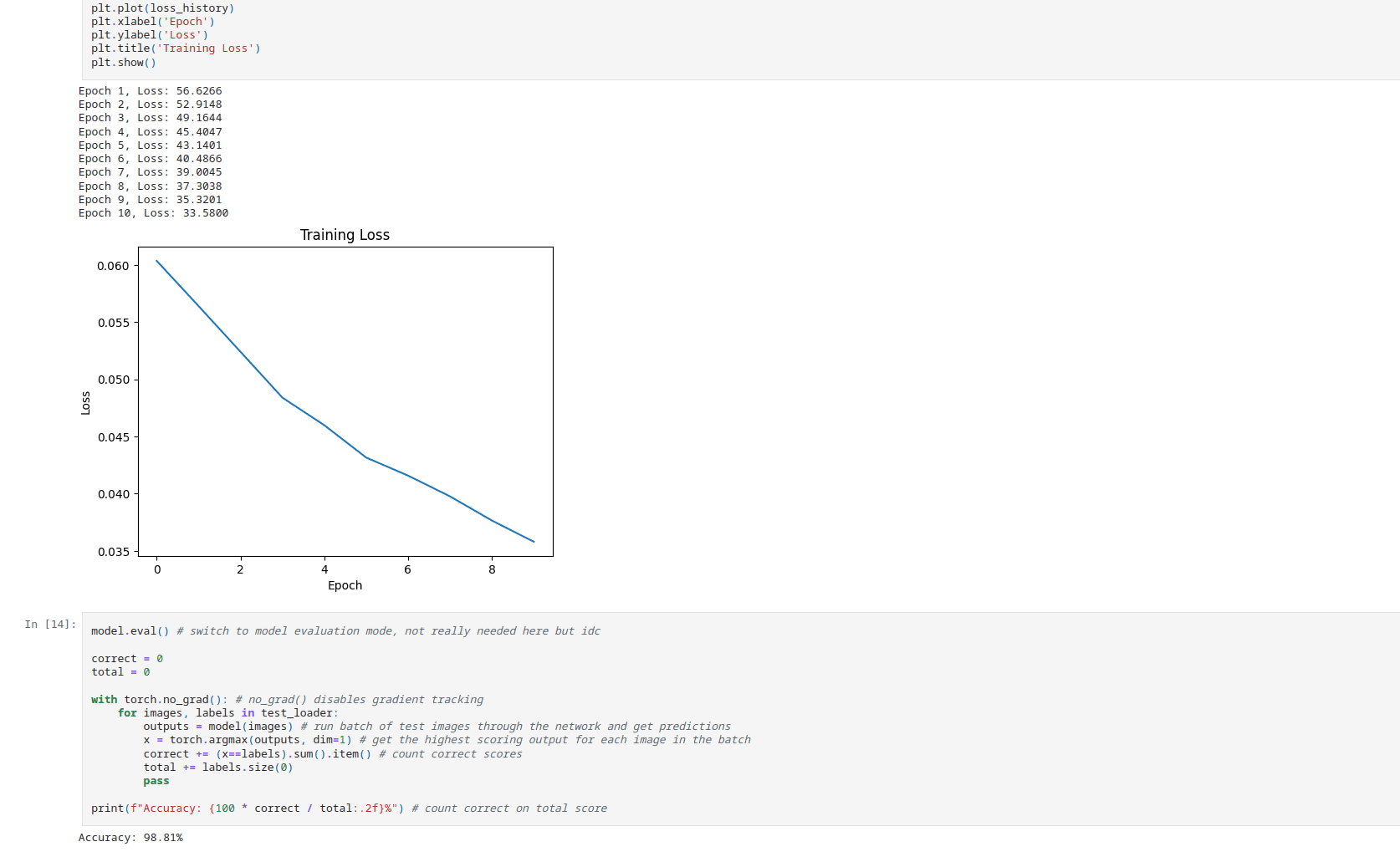Click the model.eval() code line
Screen dimensions: 1400x857
point(345,631)
